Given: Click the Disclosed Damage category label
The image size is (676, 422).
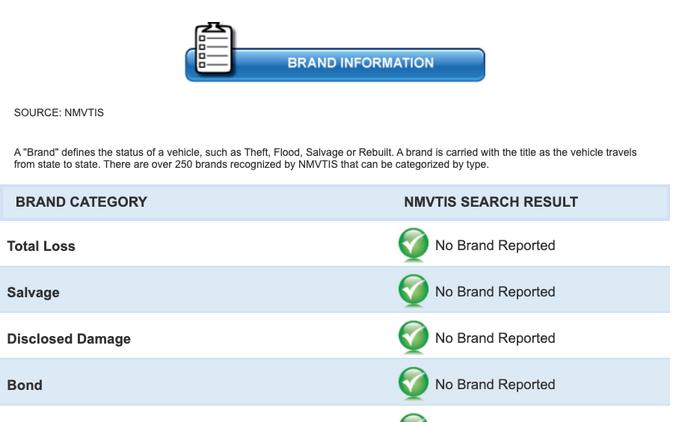Looking at the screenshot, I should (x=69, y=339).
